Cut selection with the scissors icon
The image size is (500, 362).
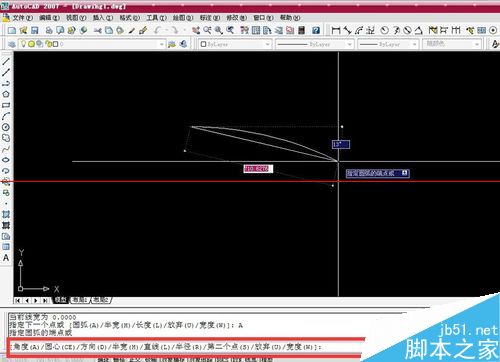pos(98,31)
